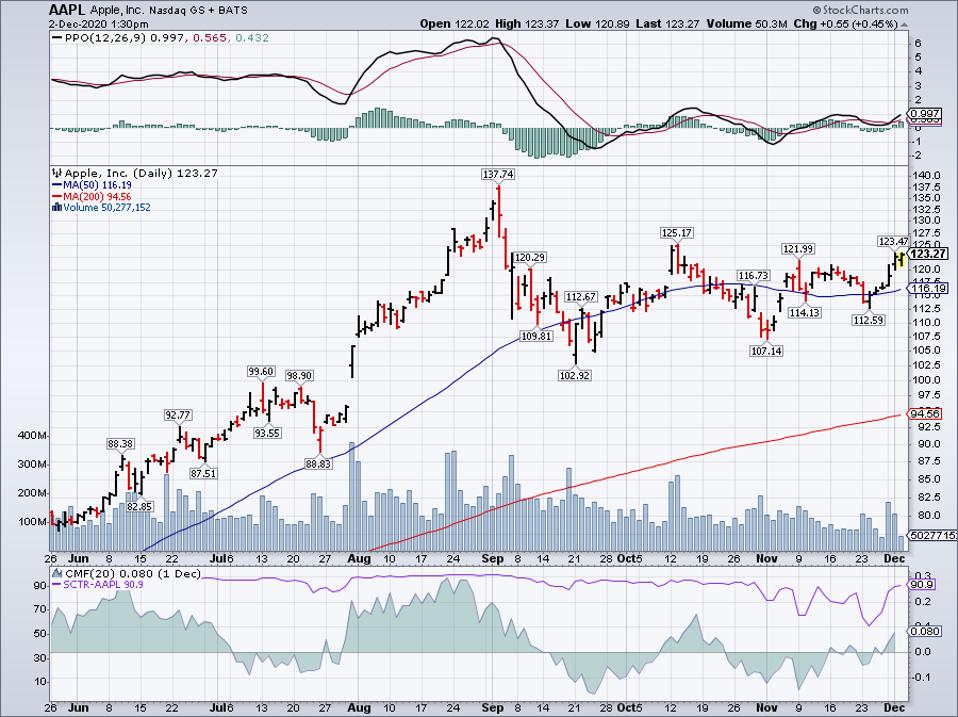Click the 116.73 price annotation
Viewport: 958px width, 717px height.
tap(753, 275)
